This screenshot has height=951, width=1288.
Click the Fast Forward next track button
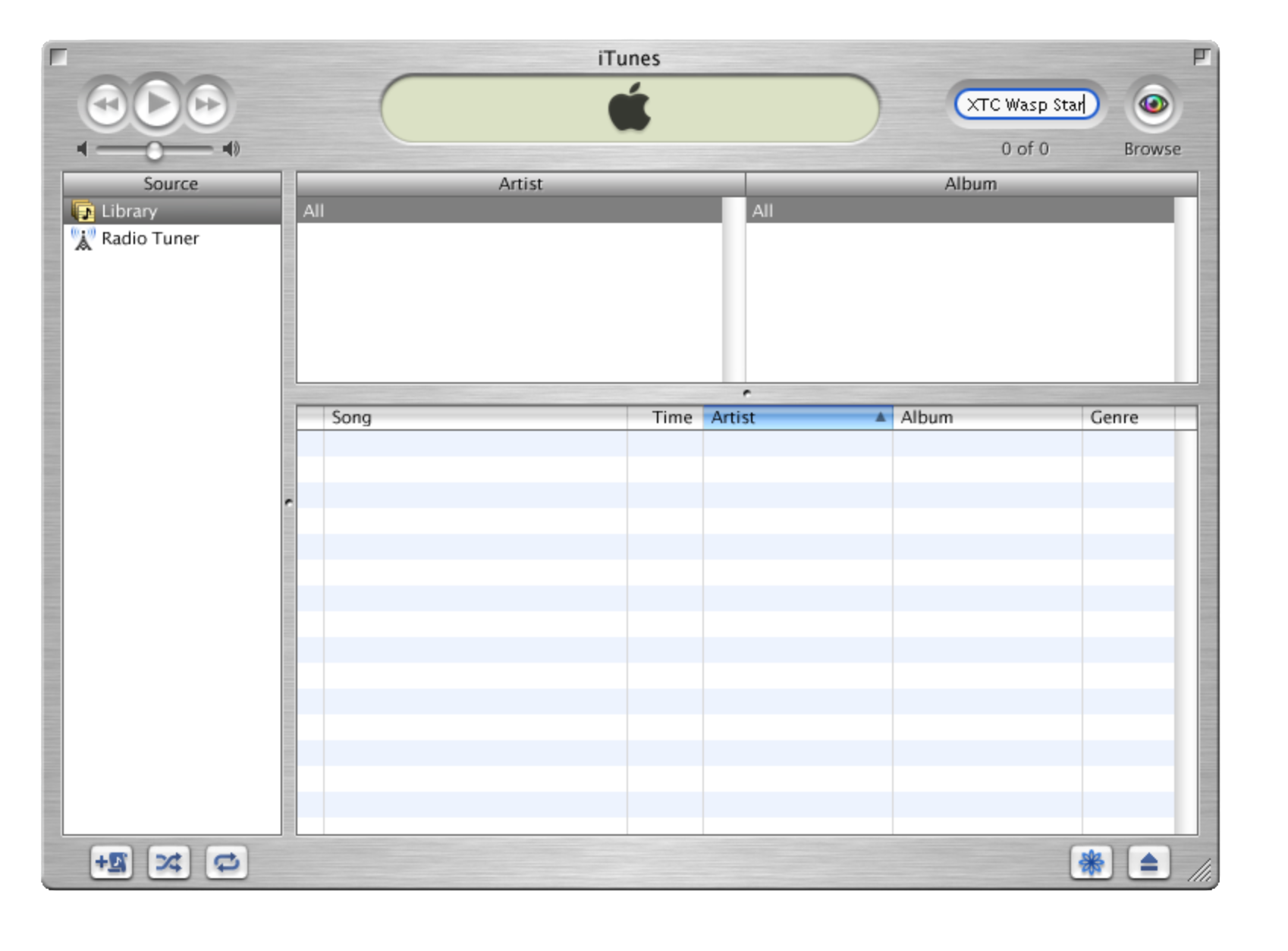point(207,105)
